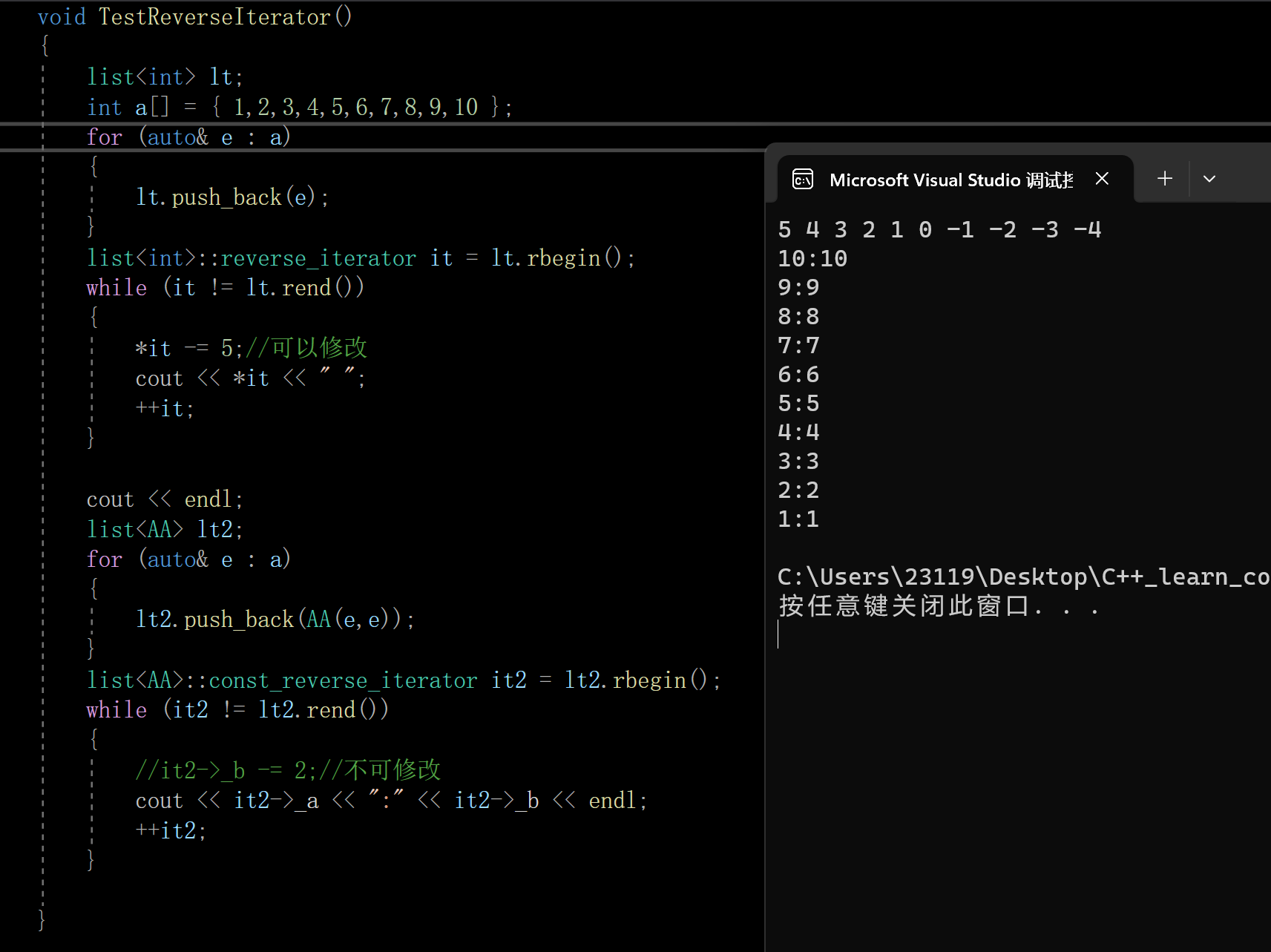Click console output '7:7'
1271x952 pixels.
(798, 346)
